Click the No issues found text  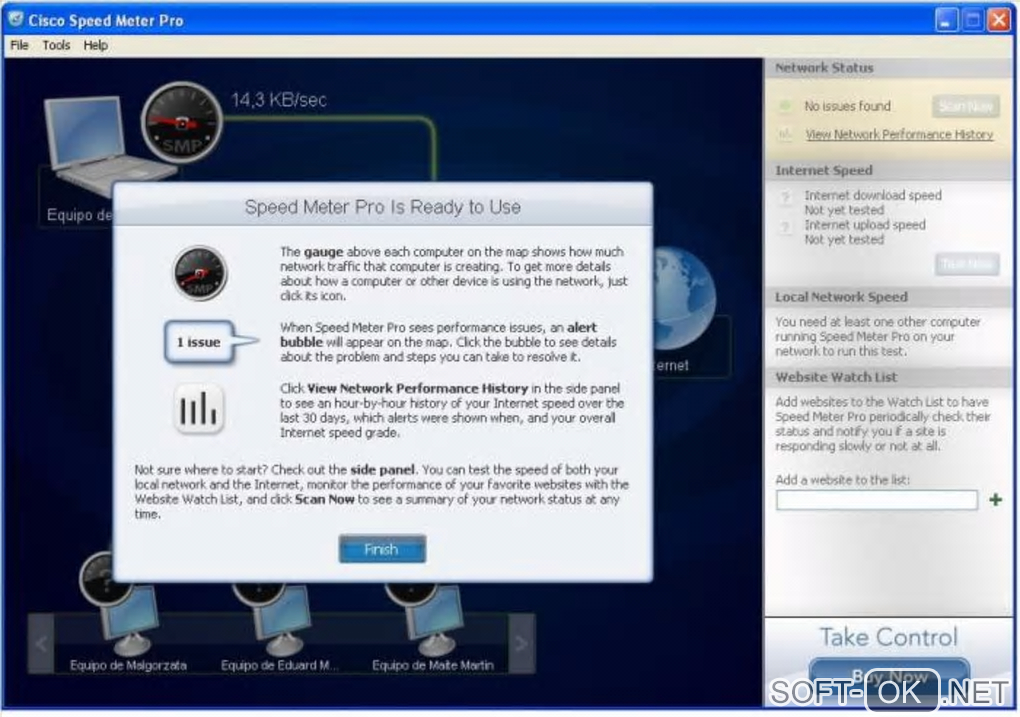pyautogui.click(x=847, y=106)
